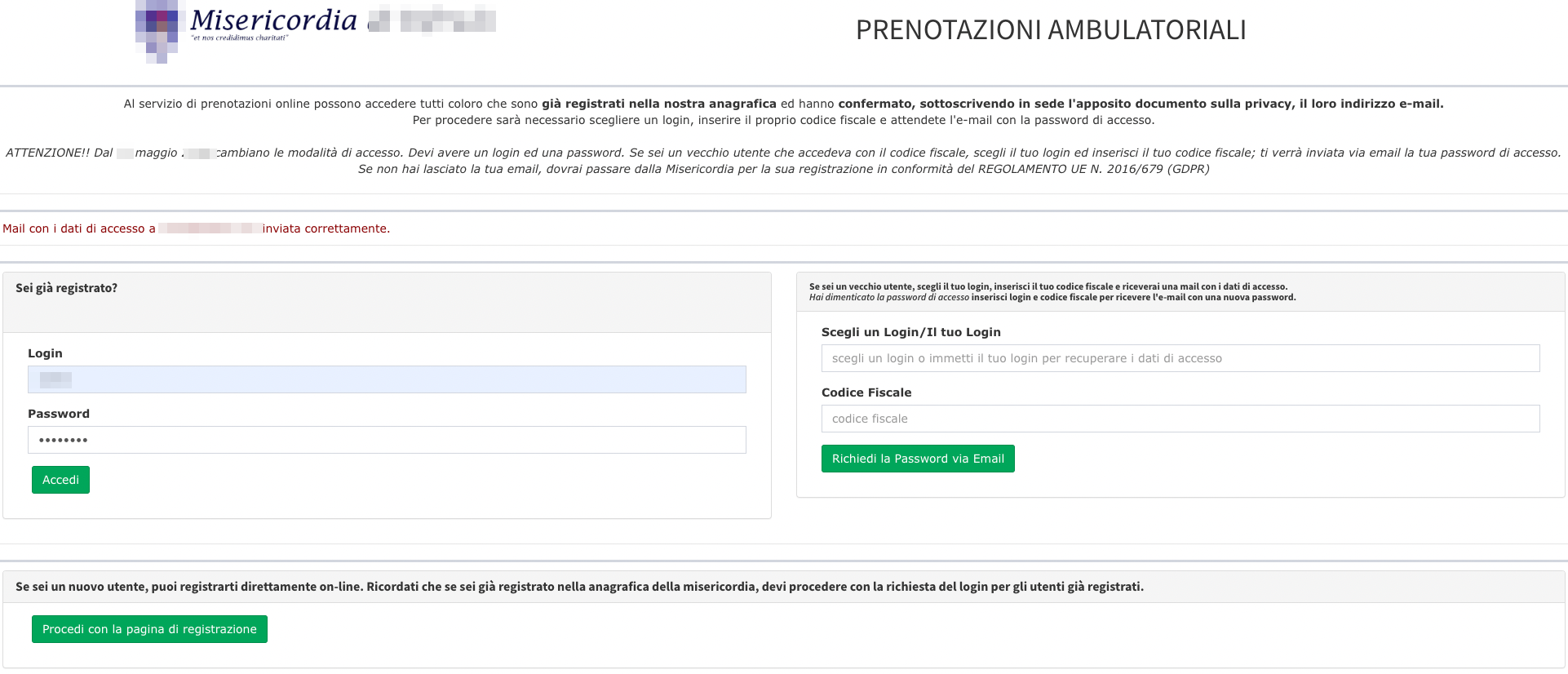Click the Hai dimenticato la password italic text

[x=889, y=298]
